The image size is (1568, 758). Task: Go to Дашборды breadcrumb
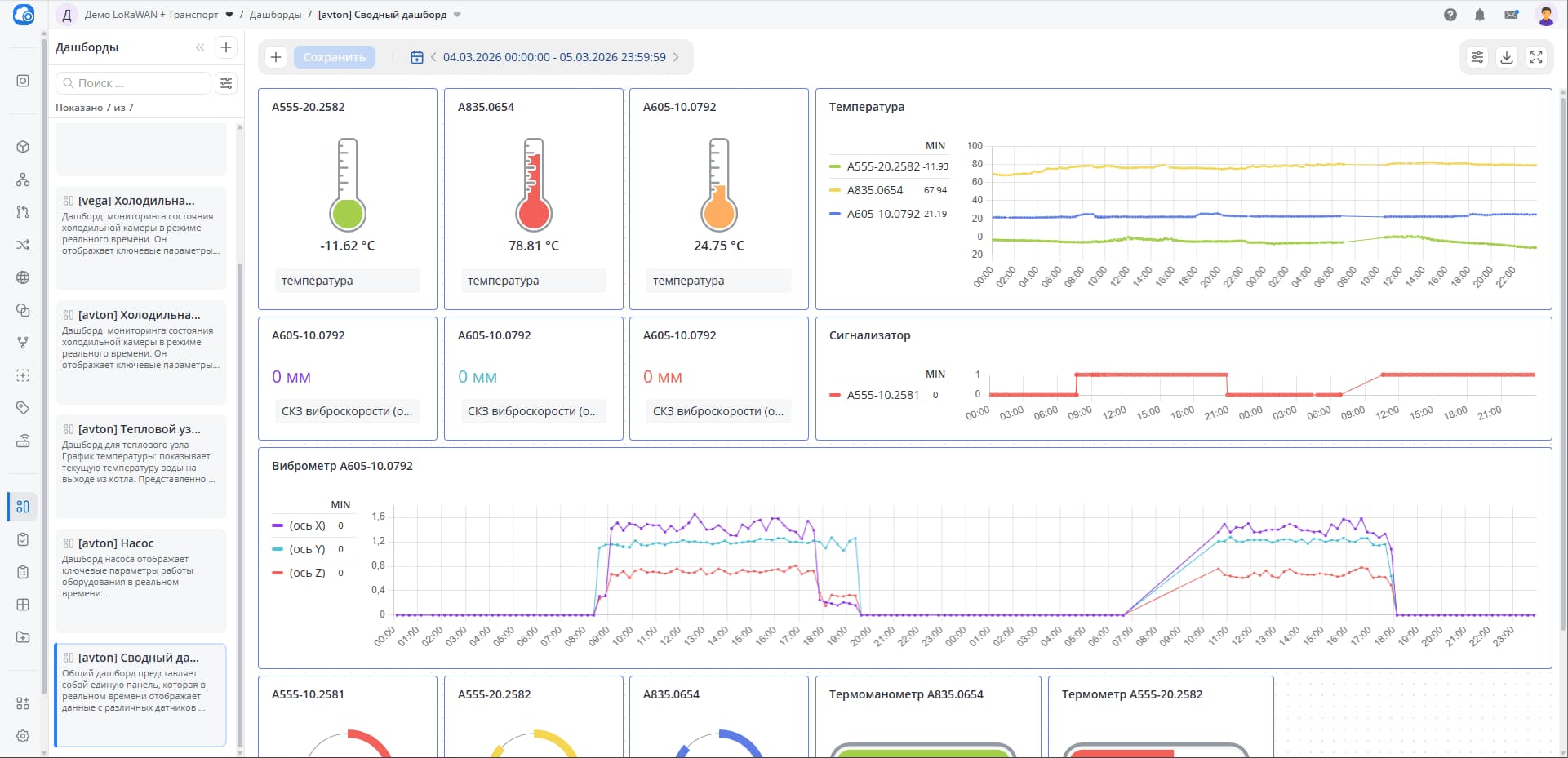(x=275, y=15)
